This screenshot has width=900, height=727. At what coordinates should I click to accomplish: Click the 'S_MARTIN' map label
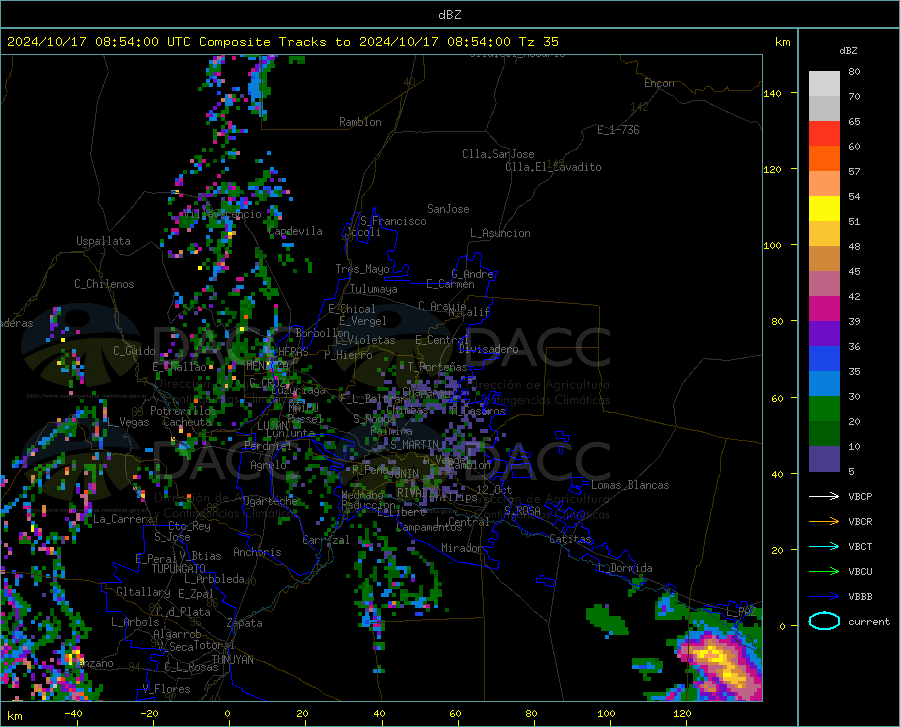click(414, 445)
